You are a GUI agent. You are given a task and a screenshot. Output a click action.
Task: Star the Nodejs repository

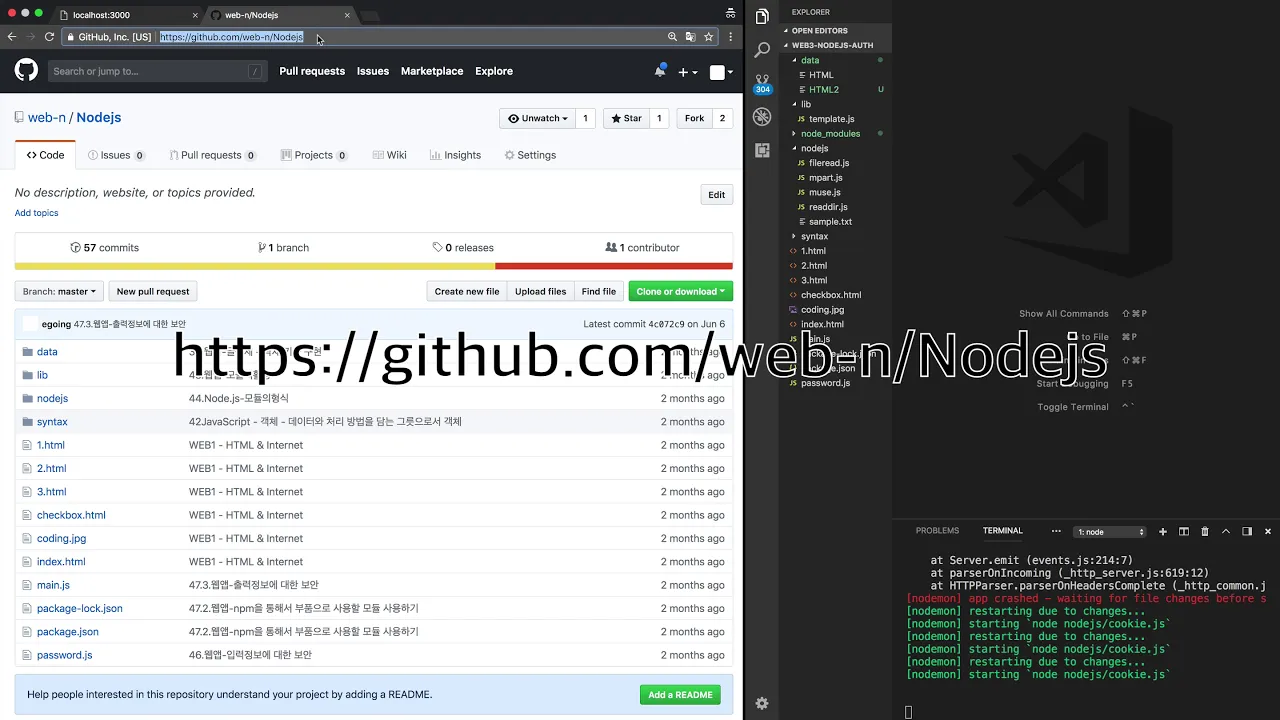click(626, 118)
